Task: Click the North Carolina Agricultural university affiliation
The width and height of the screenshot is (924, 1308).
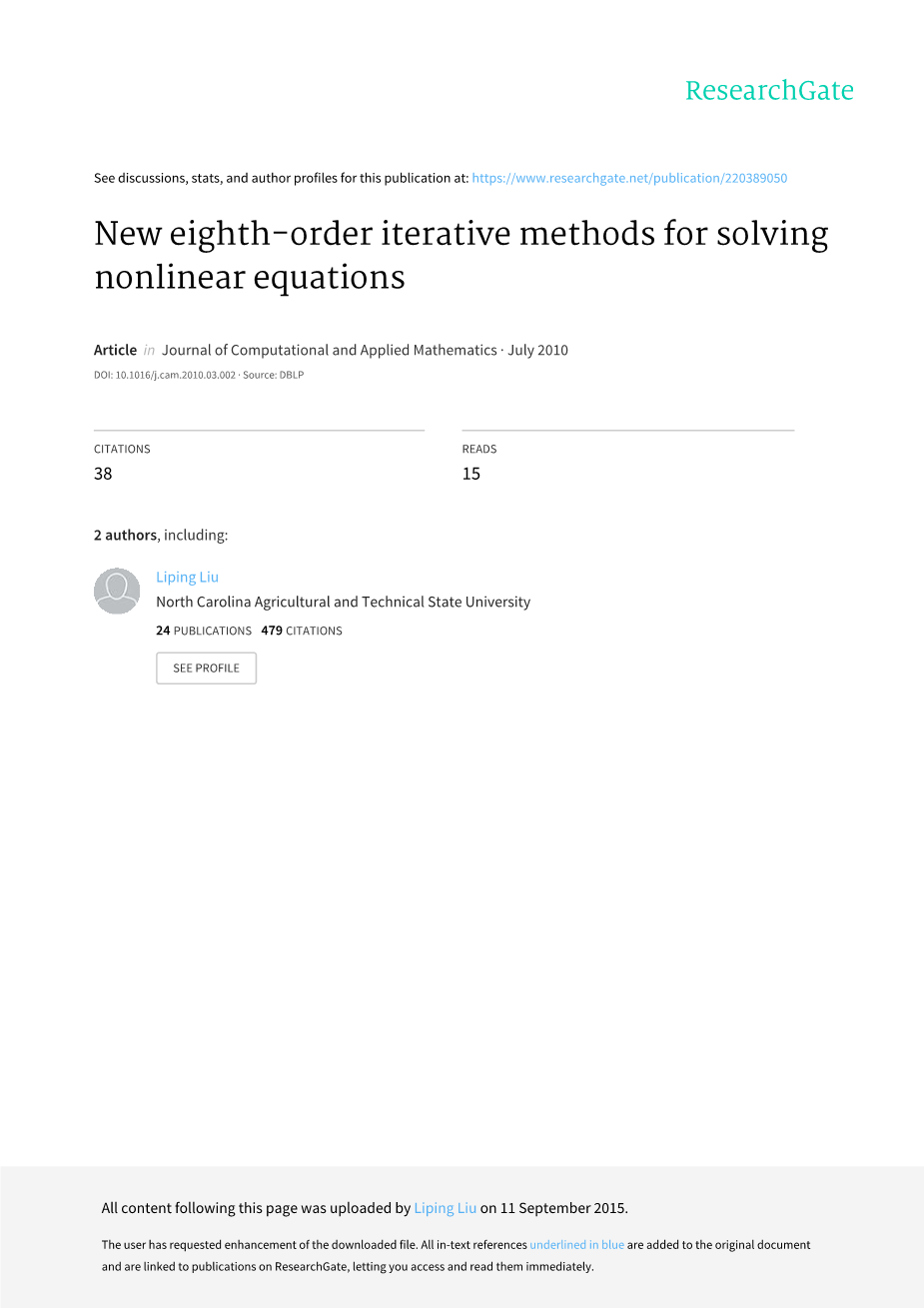Action: (x=343, y=602)
